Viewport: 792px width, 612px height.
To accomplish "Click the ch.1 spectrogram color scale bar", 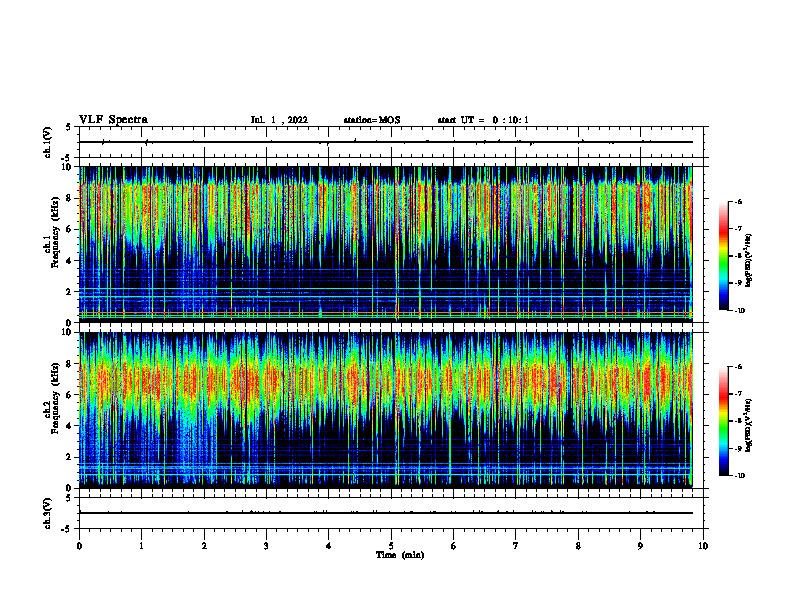I will (x=724, y=256).
